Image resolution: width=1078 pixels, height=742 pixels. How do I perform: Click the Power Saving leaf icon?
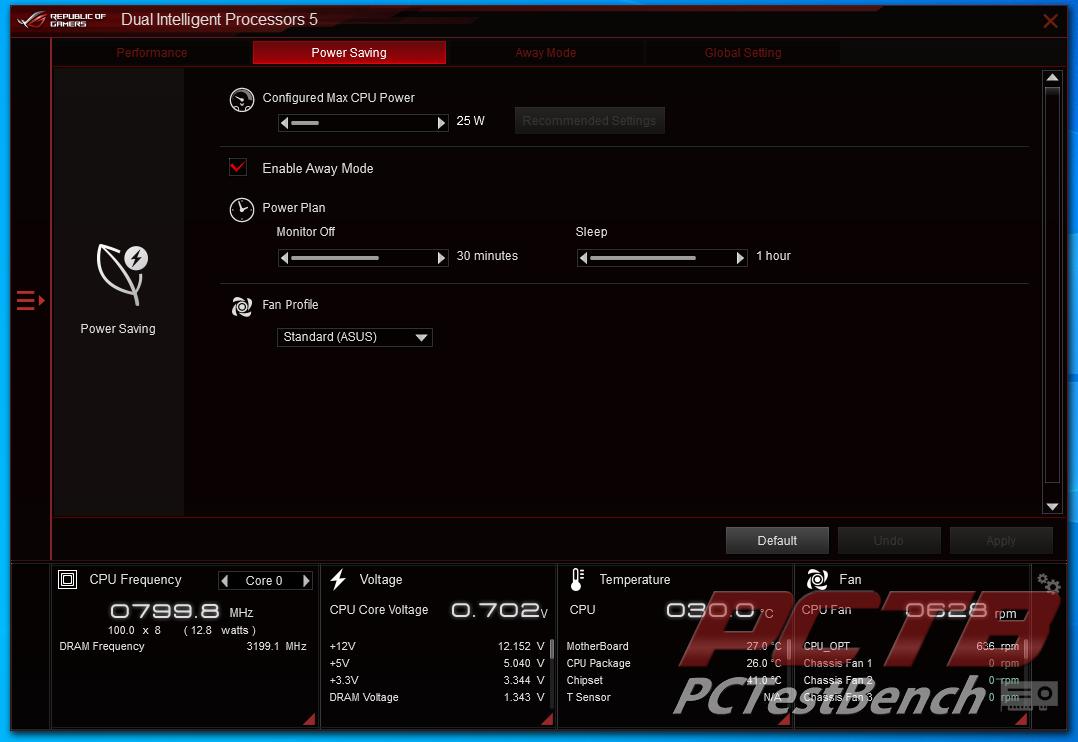tap(123, 274)
